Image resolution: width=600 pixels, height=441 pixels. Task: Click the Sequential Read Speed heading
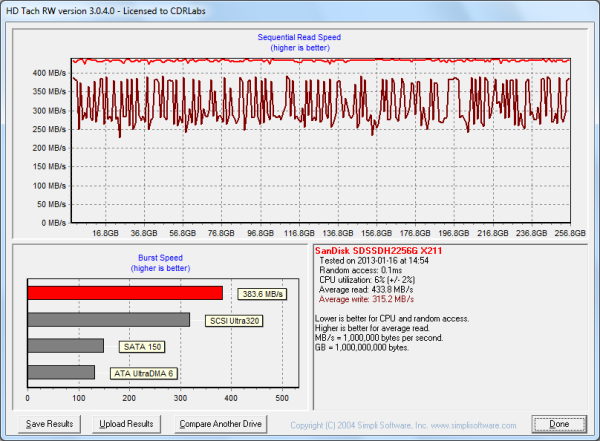click(x=299, y=37)
